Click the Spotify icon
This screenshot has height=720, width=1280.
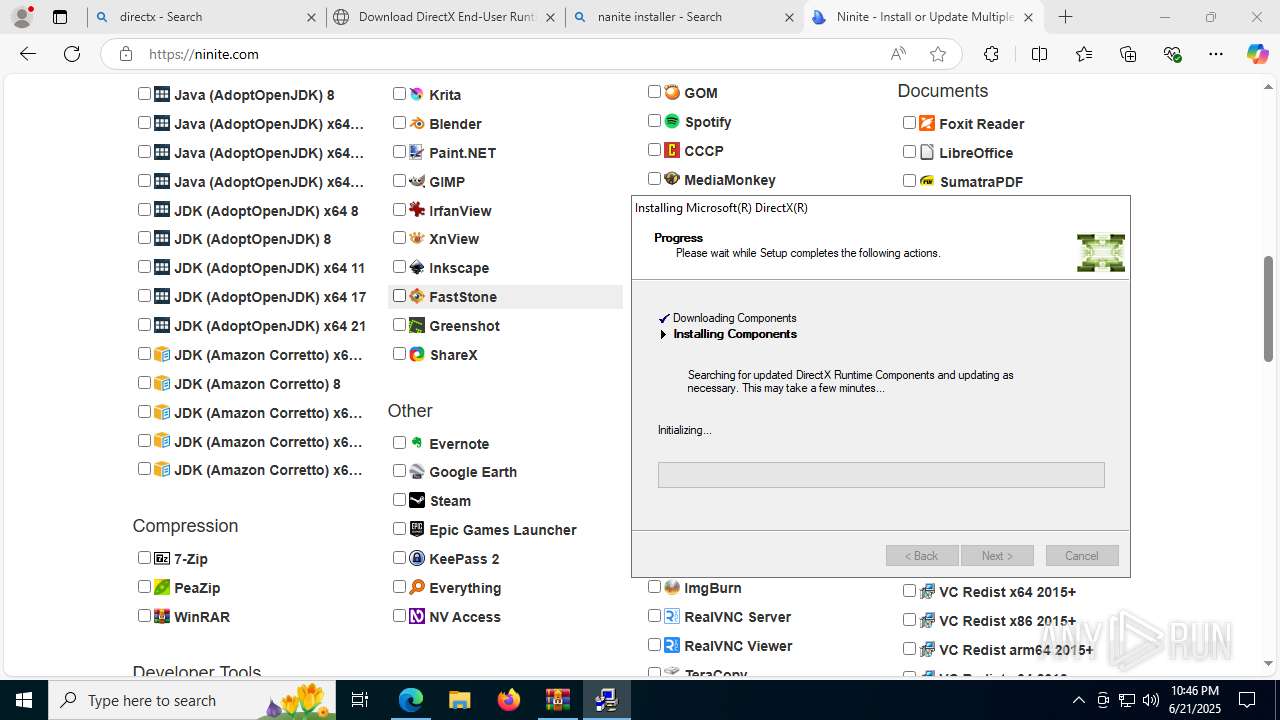coord(672,121)
